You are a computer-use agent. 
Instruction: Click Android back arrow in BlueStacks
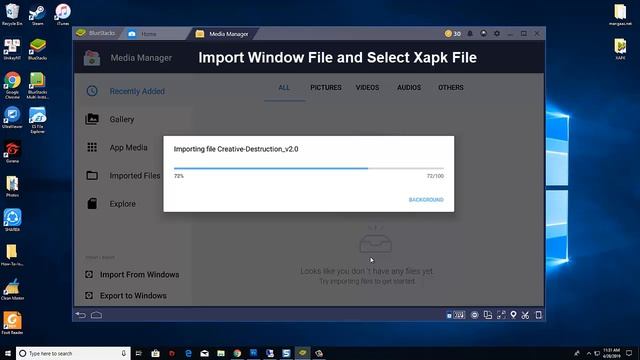pos(81,315)
